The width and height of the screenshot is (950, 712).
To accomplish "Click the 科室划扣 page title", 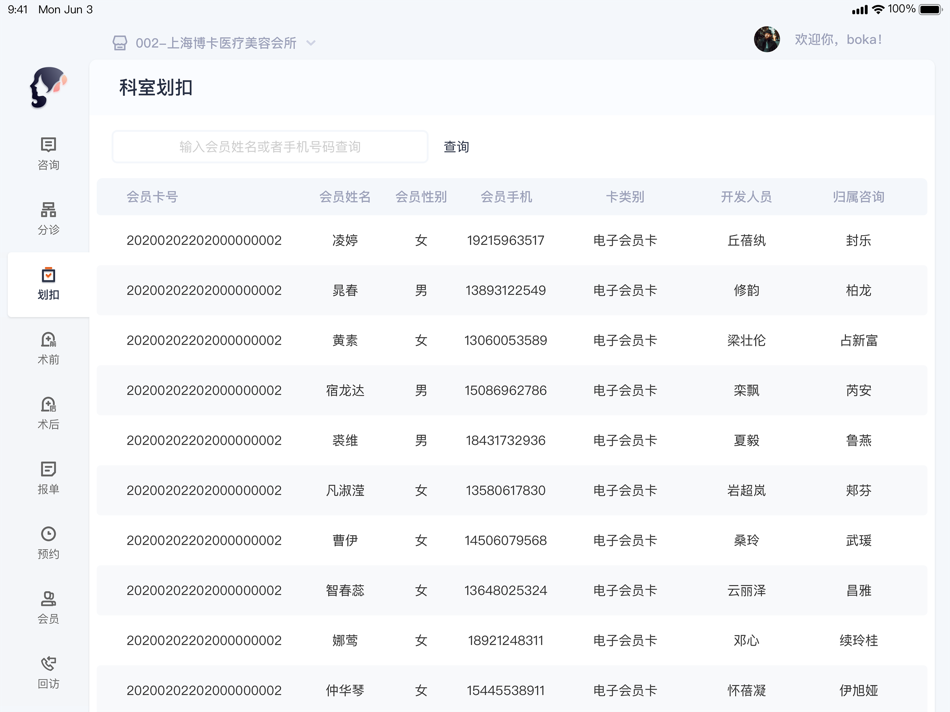I will tap(156, 87).
